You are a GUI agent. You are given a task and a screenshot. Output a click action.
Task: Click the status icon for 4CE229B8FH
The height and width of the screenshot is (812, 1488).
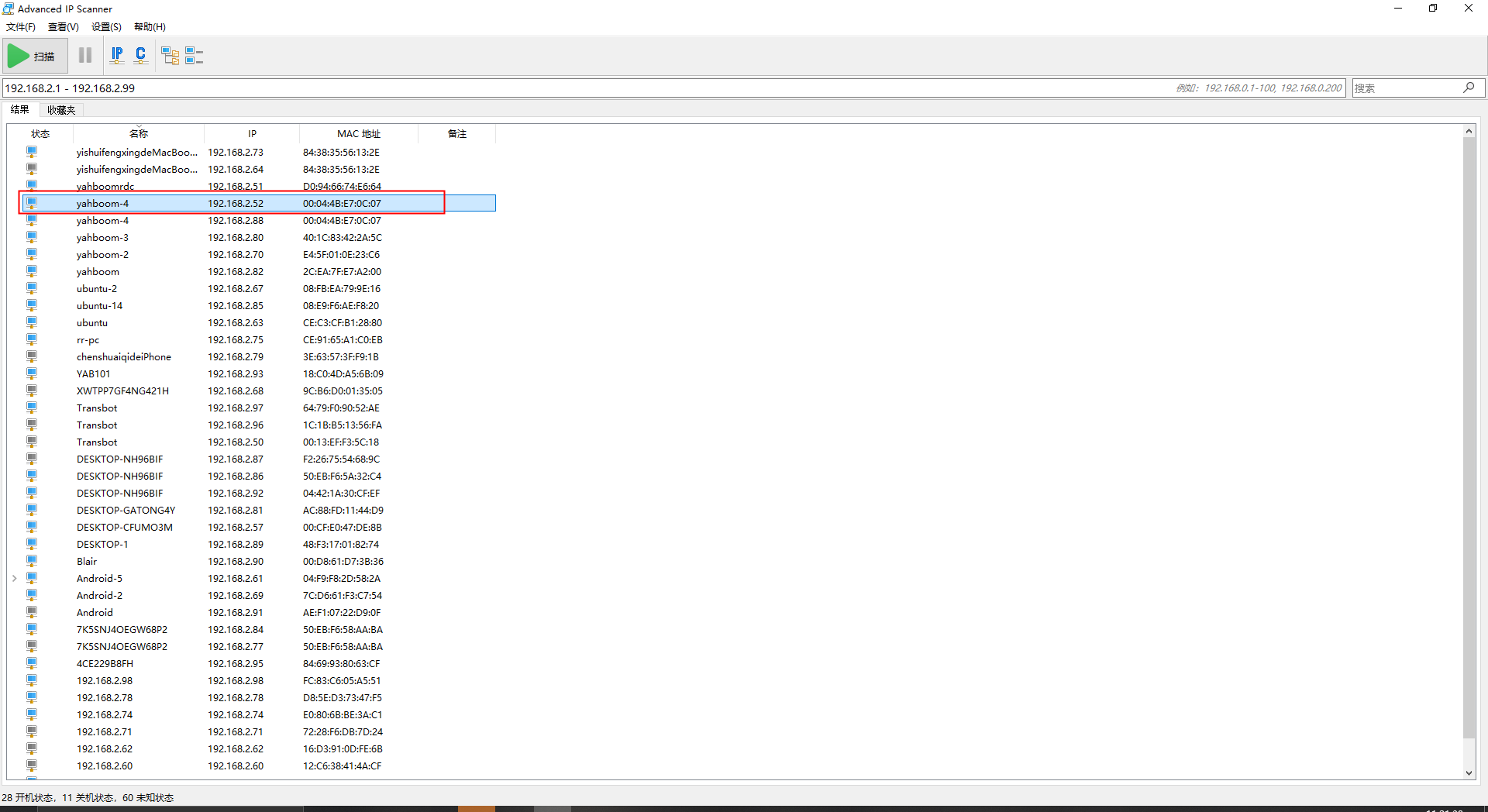(x=32, y=663)
